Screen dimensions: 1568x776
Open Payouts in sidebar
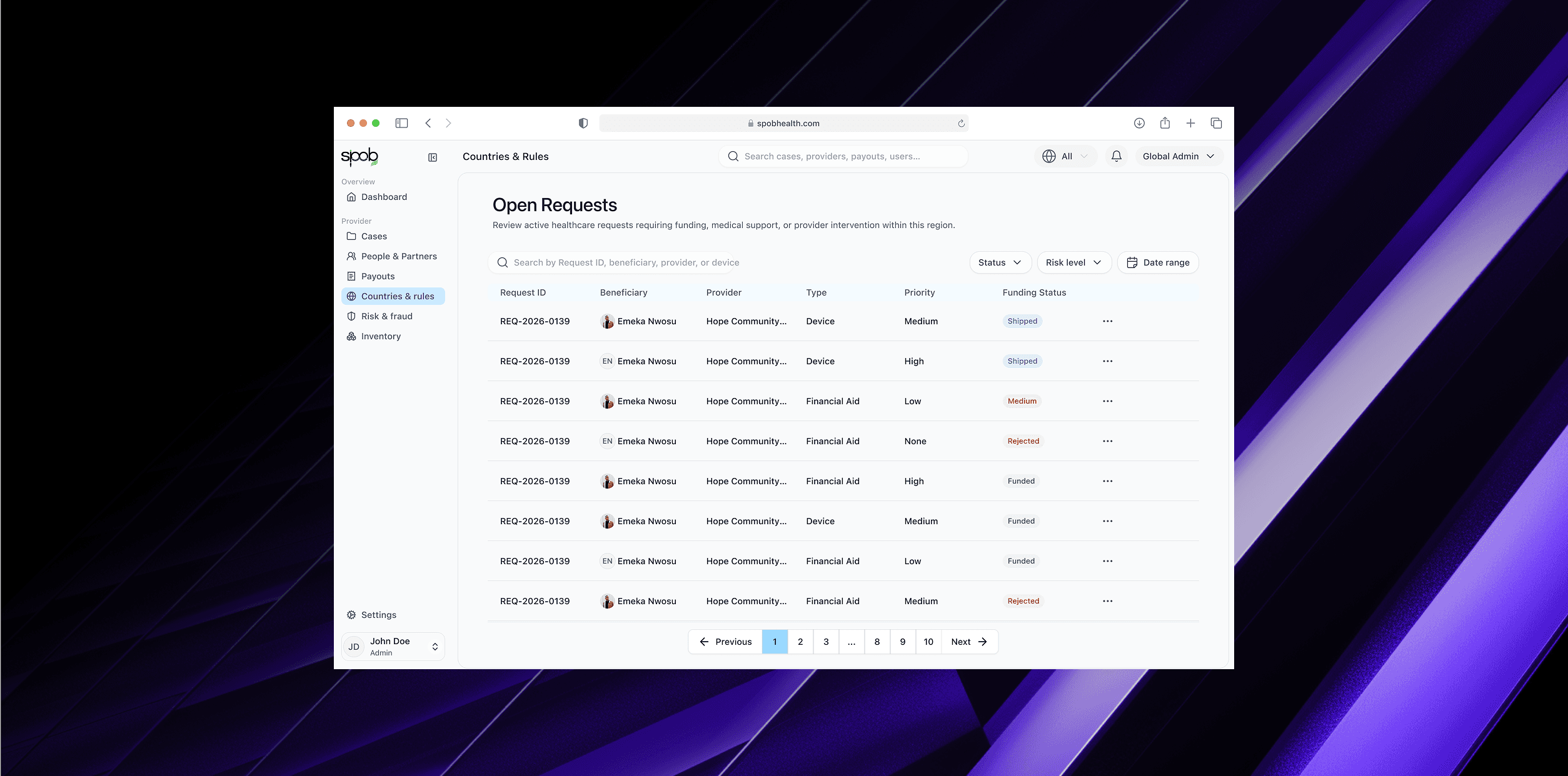point(393,276)
